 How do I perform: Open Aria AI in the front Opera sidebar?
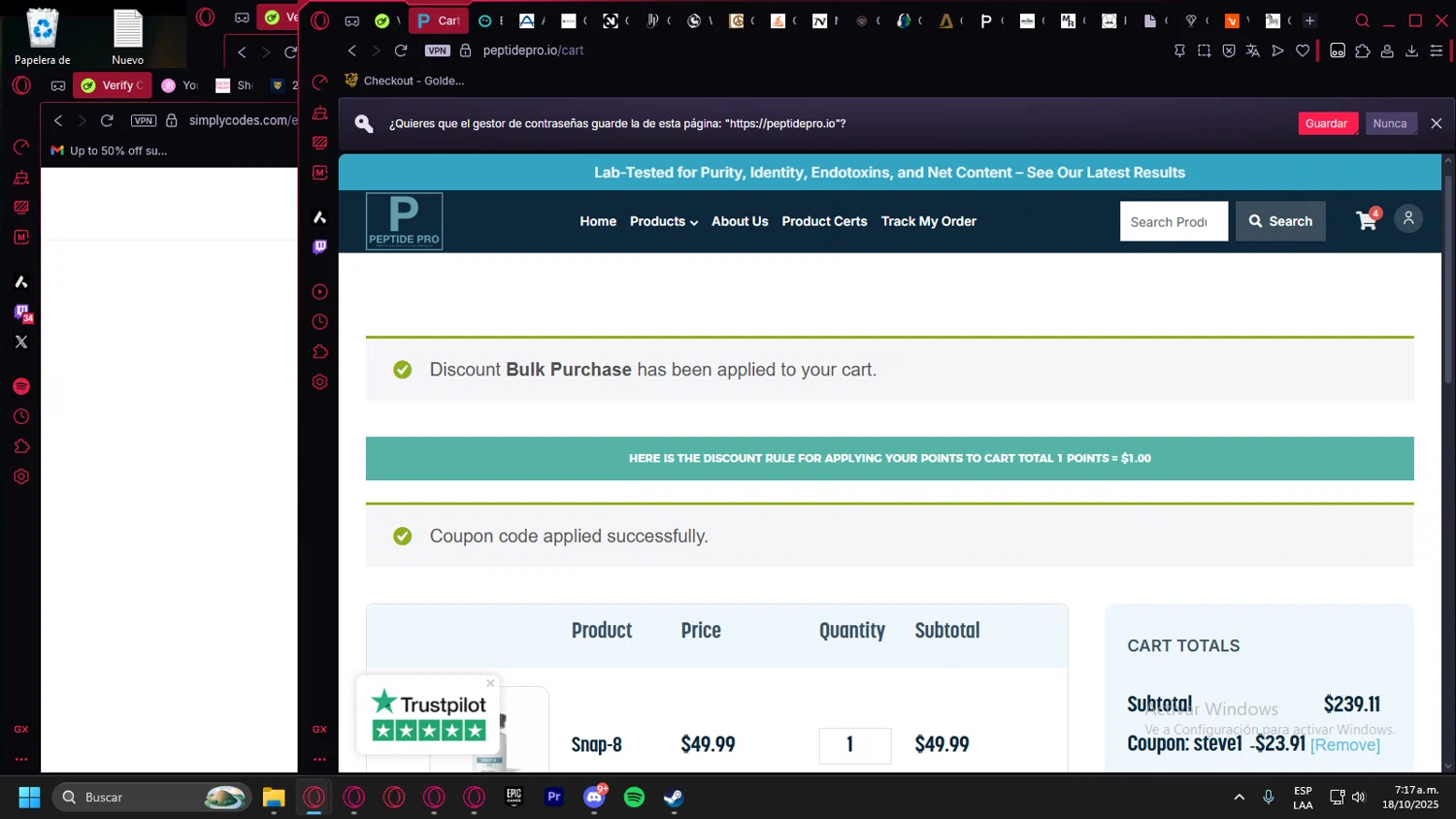pyautogui.click(x=319, y=217)
